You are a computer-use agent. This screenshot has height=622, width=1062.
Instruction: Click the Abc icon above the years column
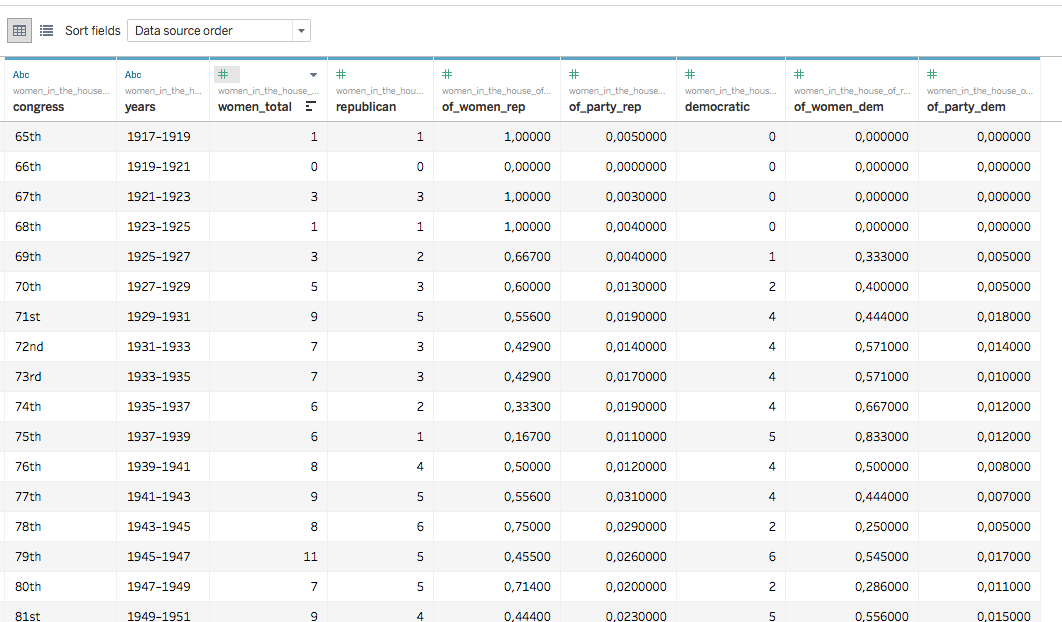point(131,74)
